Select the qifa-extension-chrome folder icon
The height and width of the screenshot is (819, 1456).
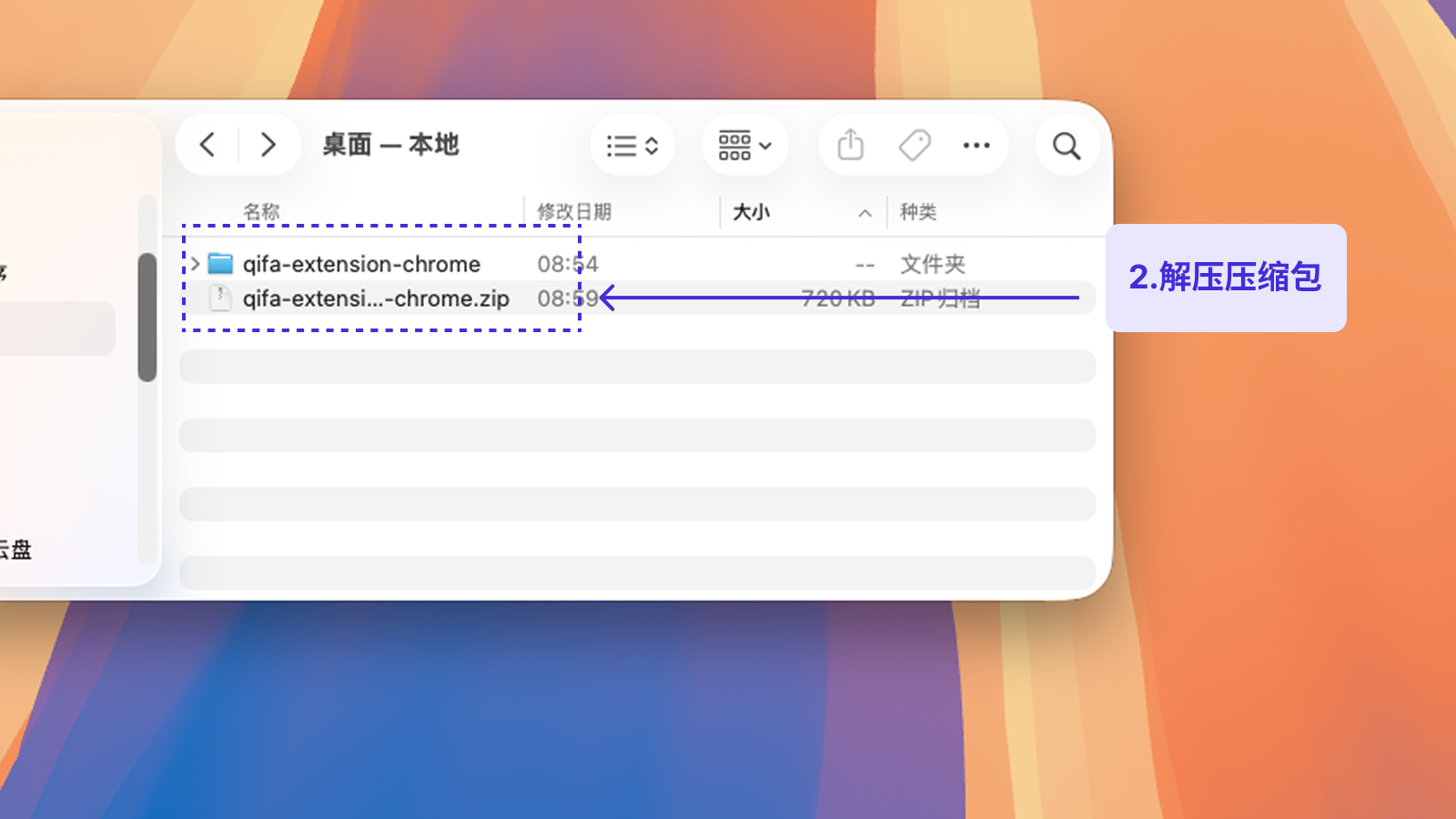[x=220, y=264]
